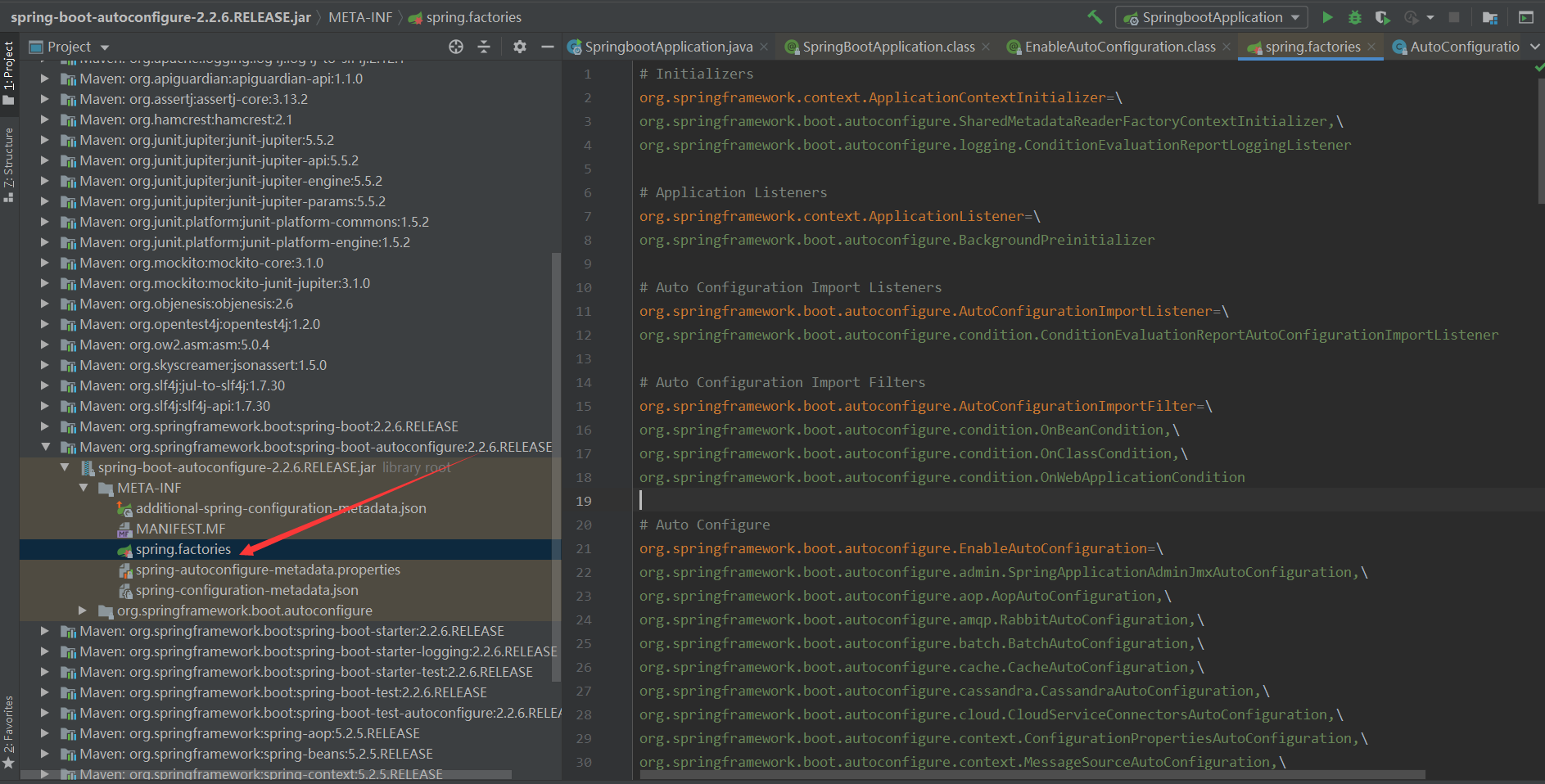
Task: Expand Maven spring-boot-starter:2.2.6.RELEASE node
Action: (46, 631)
